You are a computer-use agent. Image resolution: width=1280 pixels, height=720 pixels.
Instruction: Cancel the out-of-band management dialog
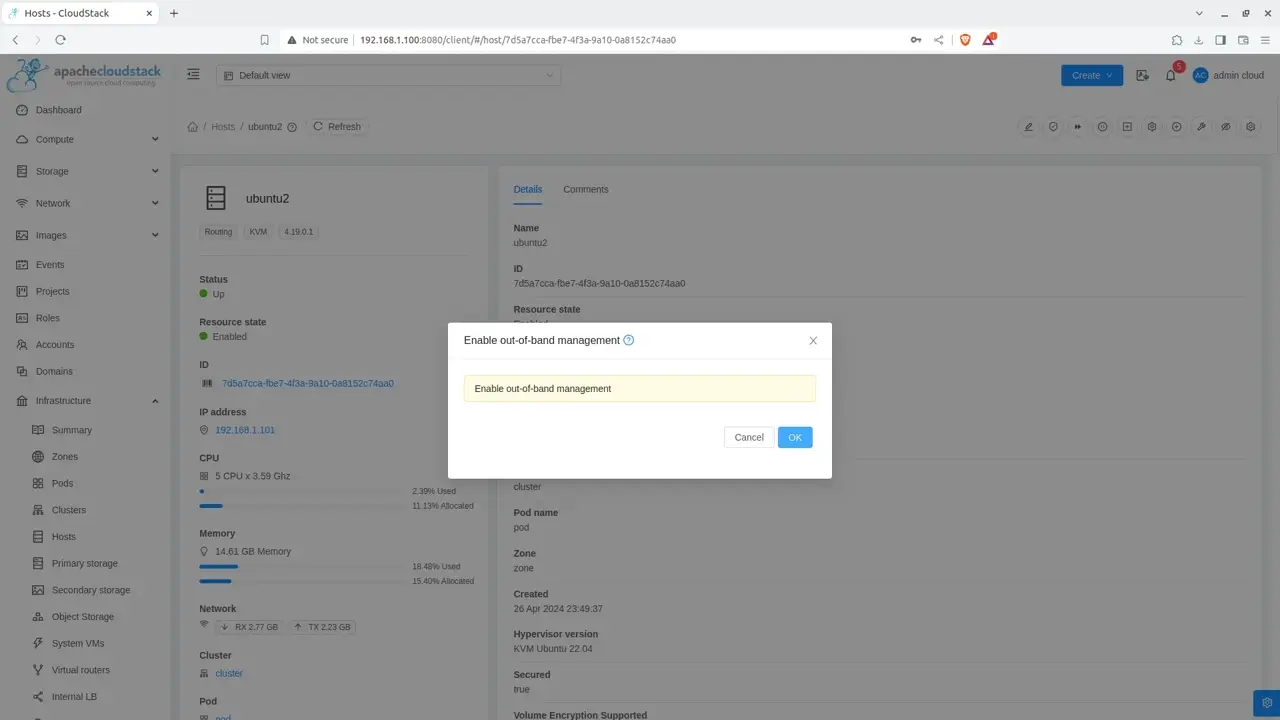click(x=749, y=437)
